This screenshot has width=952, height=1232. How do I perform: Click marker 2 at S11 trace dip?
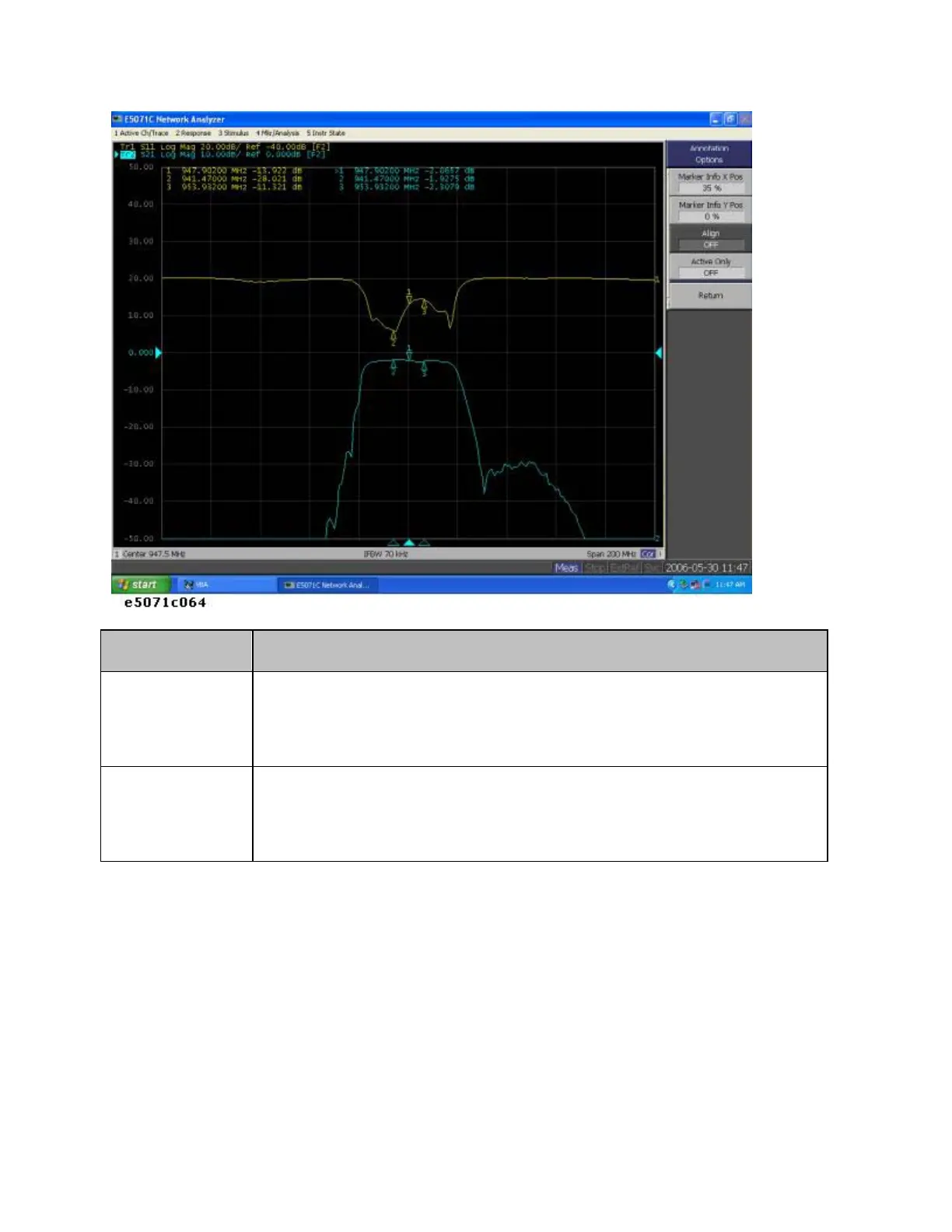click(394, 338)
